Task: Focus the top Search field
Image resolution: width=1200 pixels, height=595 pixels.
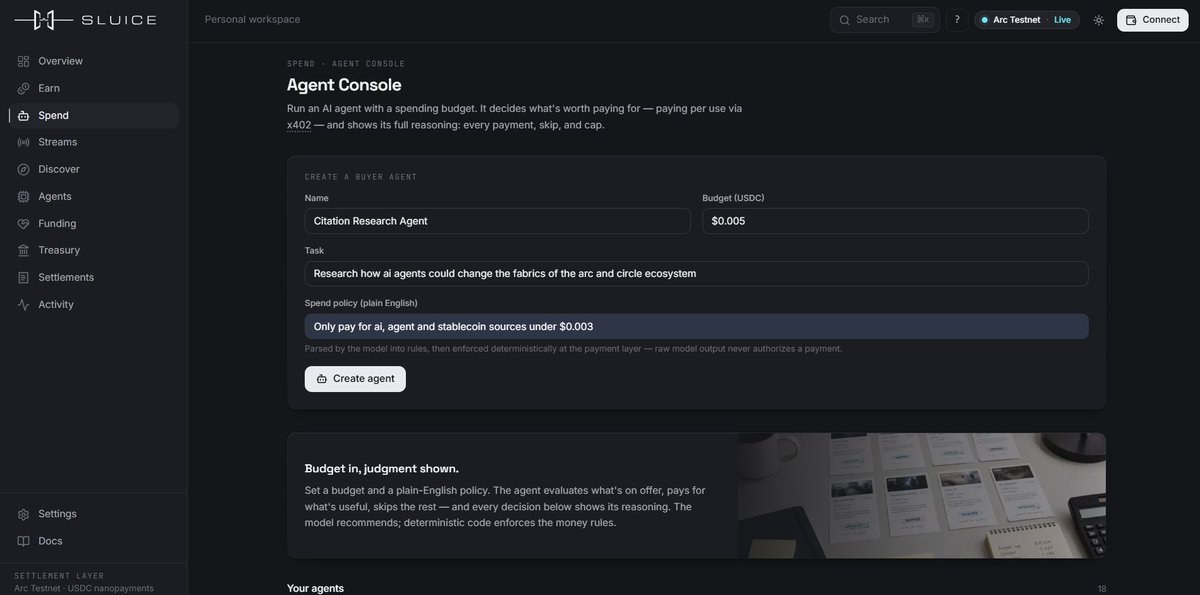Action: click(x=885, y=20)
